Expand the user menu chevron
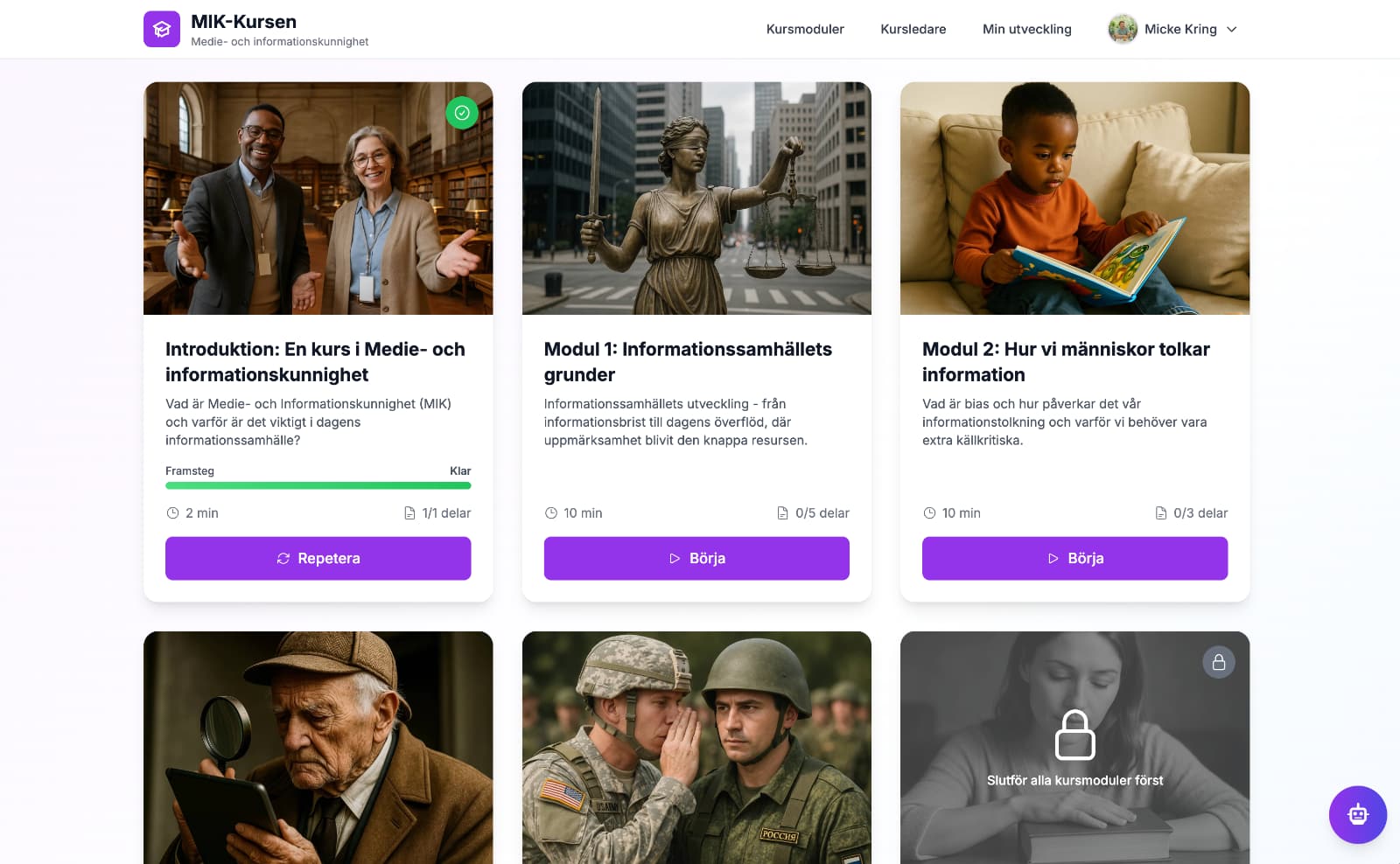Viewport: 1400px width, 864px height. [x=1232, y=30]
